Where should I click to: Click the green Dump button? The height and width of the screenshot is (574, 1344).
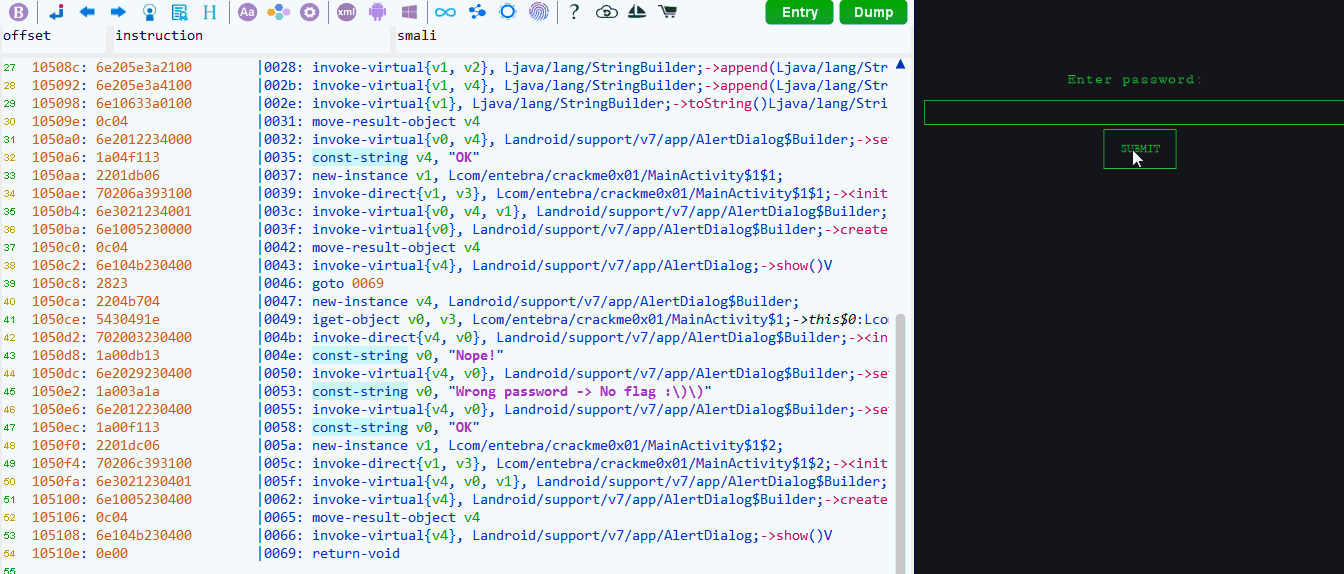pyautogui.click(x=874, y=12)
